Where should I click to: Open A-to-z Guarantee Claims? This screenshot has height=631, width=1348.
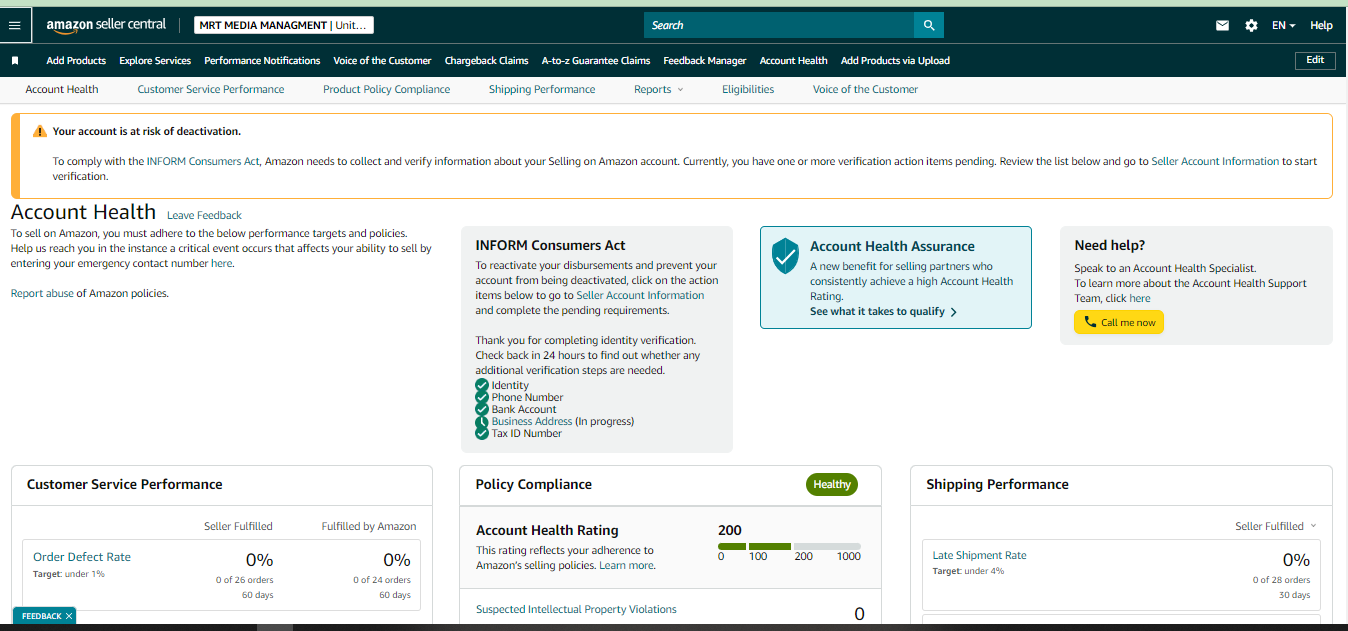[596, 61]
